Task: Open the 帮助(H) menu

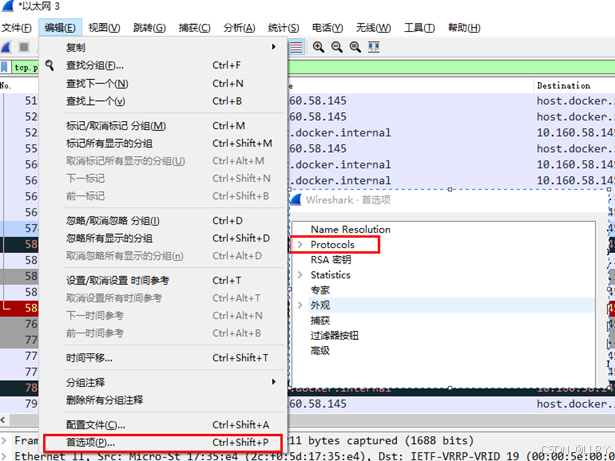Action: coord(464,28)
